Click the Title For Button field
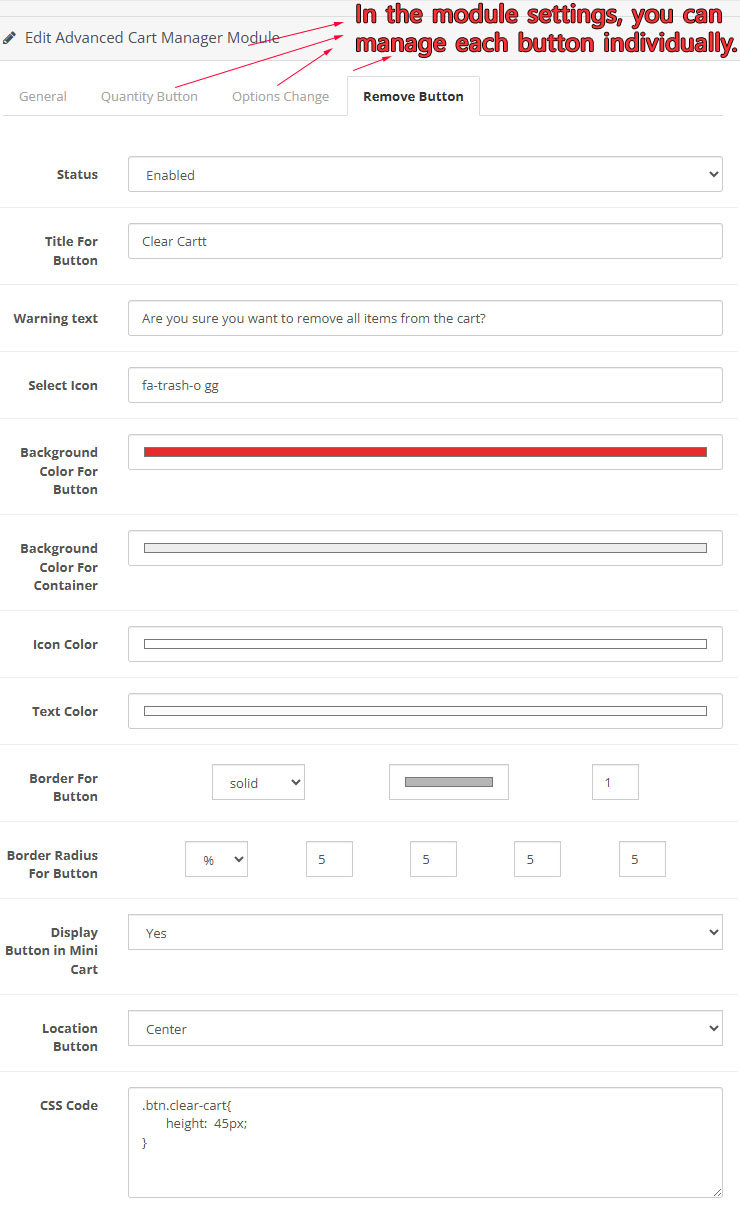740x1221 pixels. pyautogui.click(x=425, y=241)
